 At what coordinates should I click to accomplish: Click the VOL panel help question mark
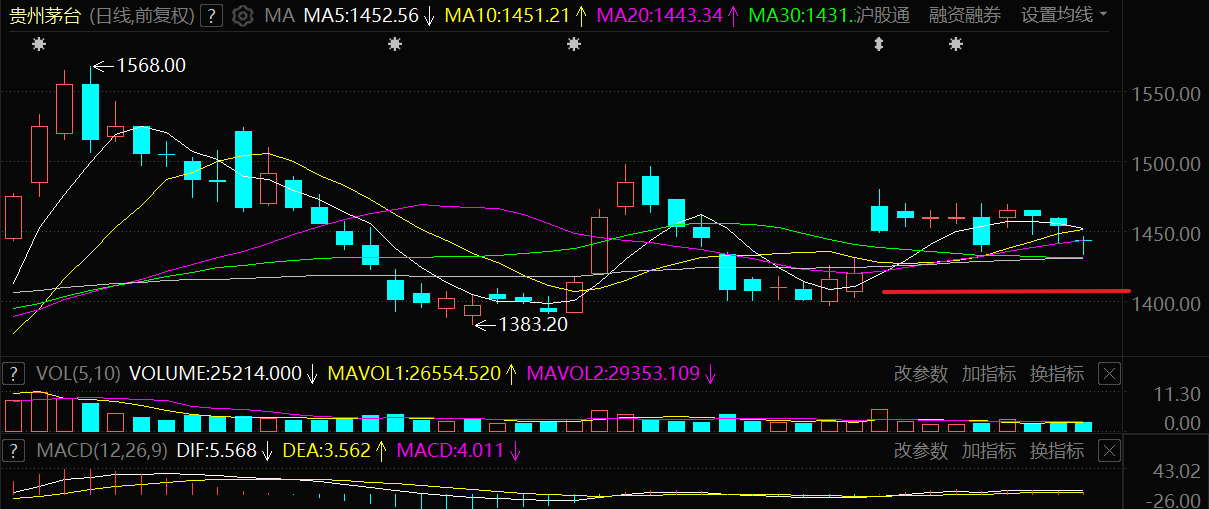[13, 374]
